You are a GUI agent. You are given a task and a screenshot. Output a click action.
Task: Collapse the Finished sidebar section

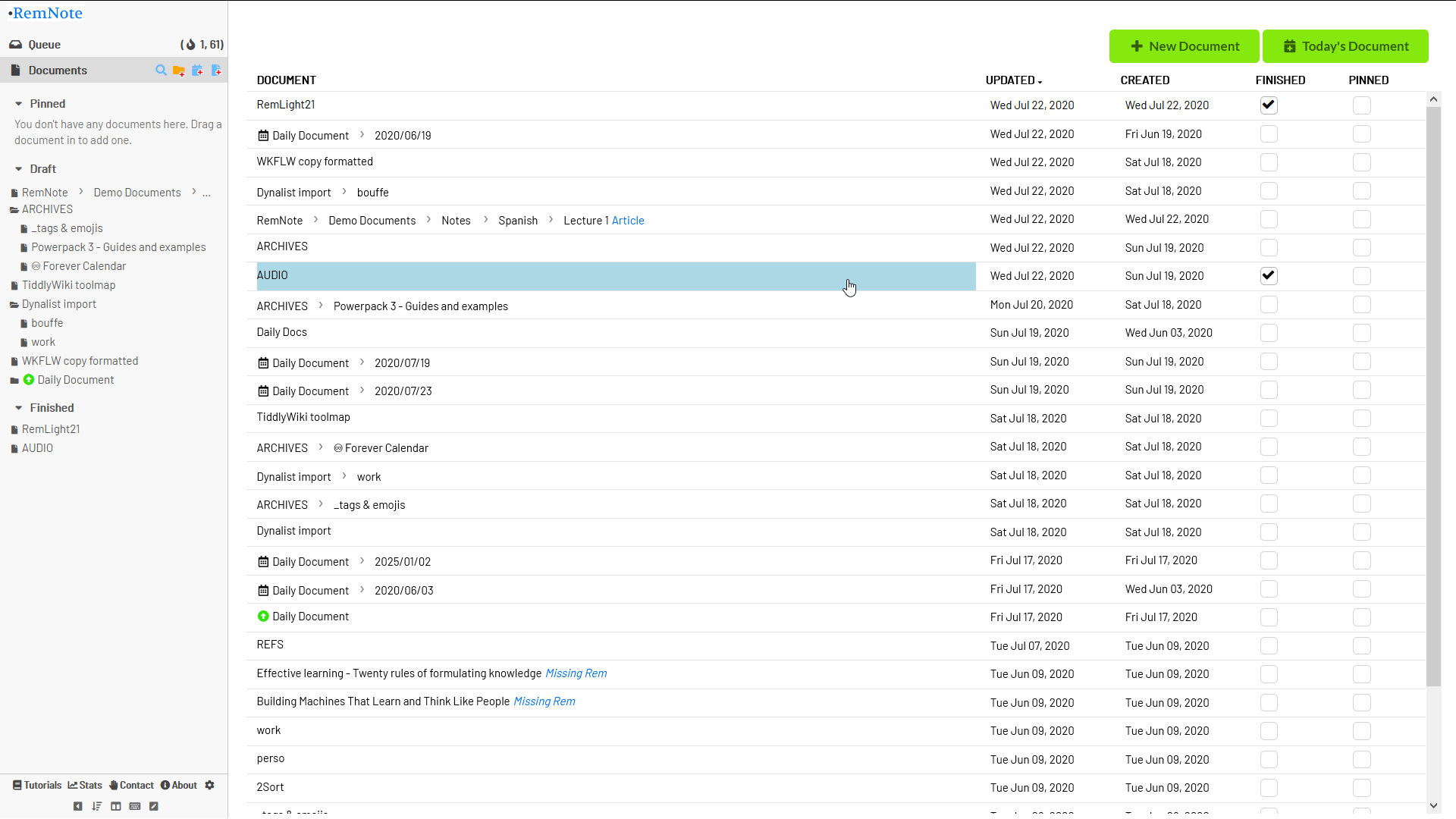(x=19, y=408)
